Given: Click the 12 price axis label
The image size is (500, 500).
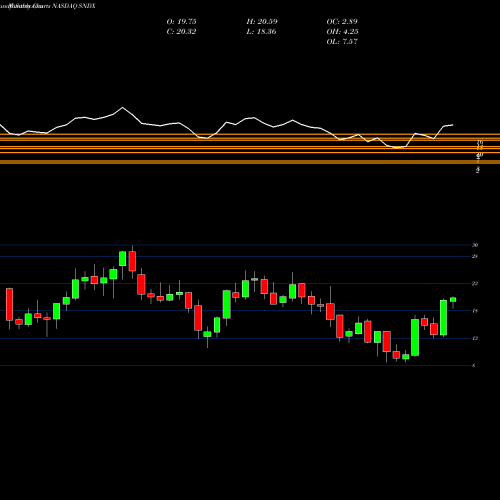Looking at the screenshot, I should 475,338.
